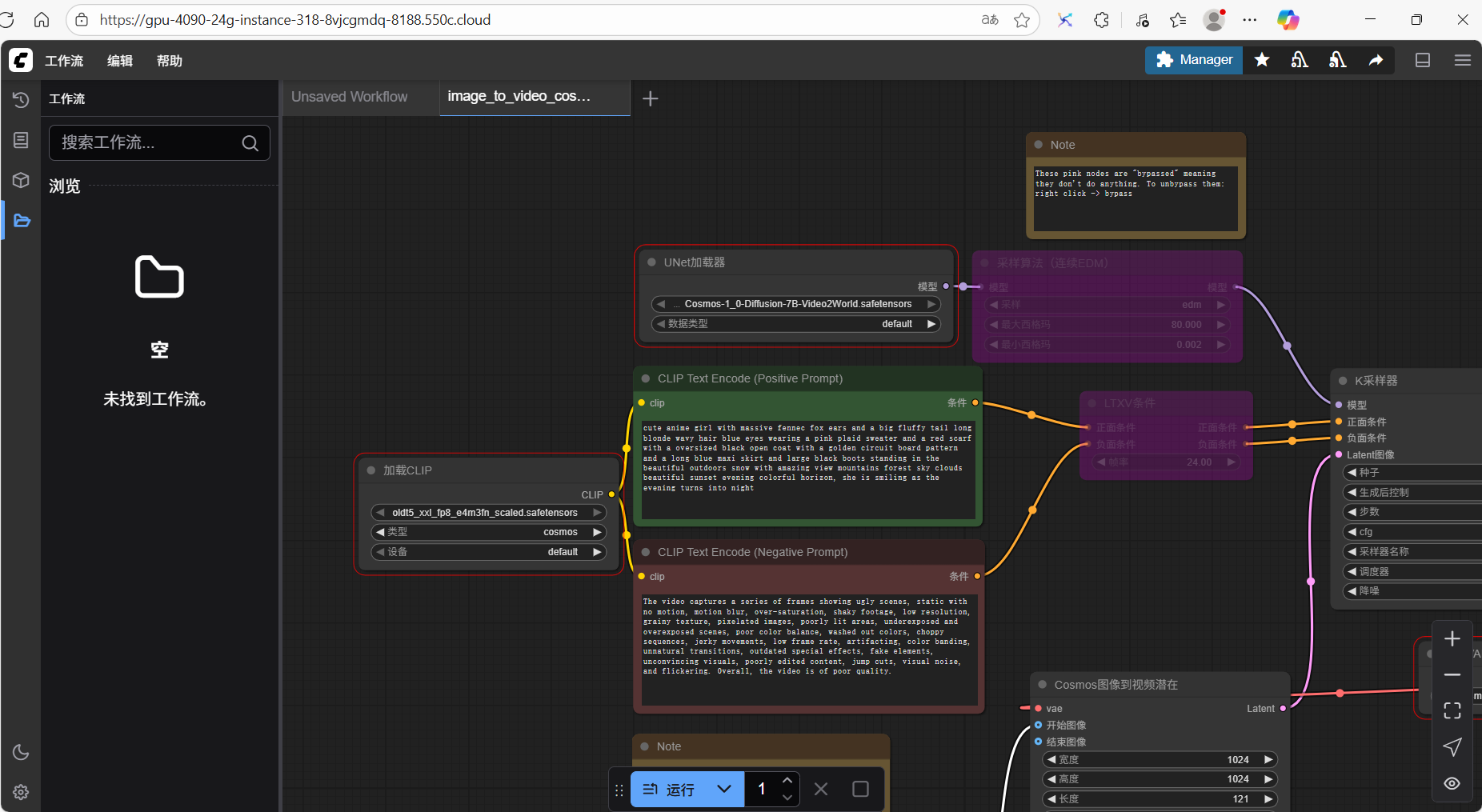Screen dimensions: 1482x812
Task: Open the node library sidebar icon
Action: (21, 140)
